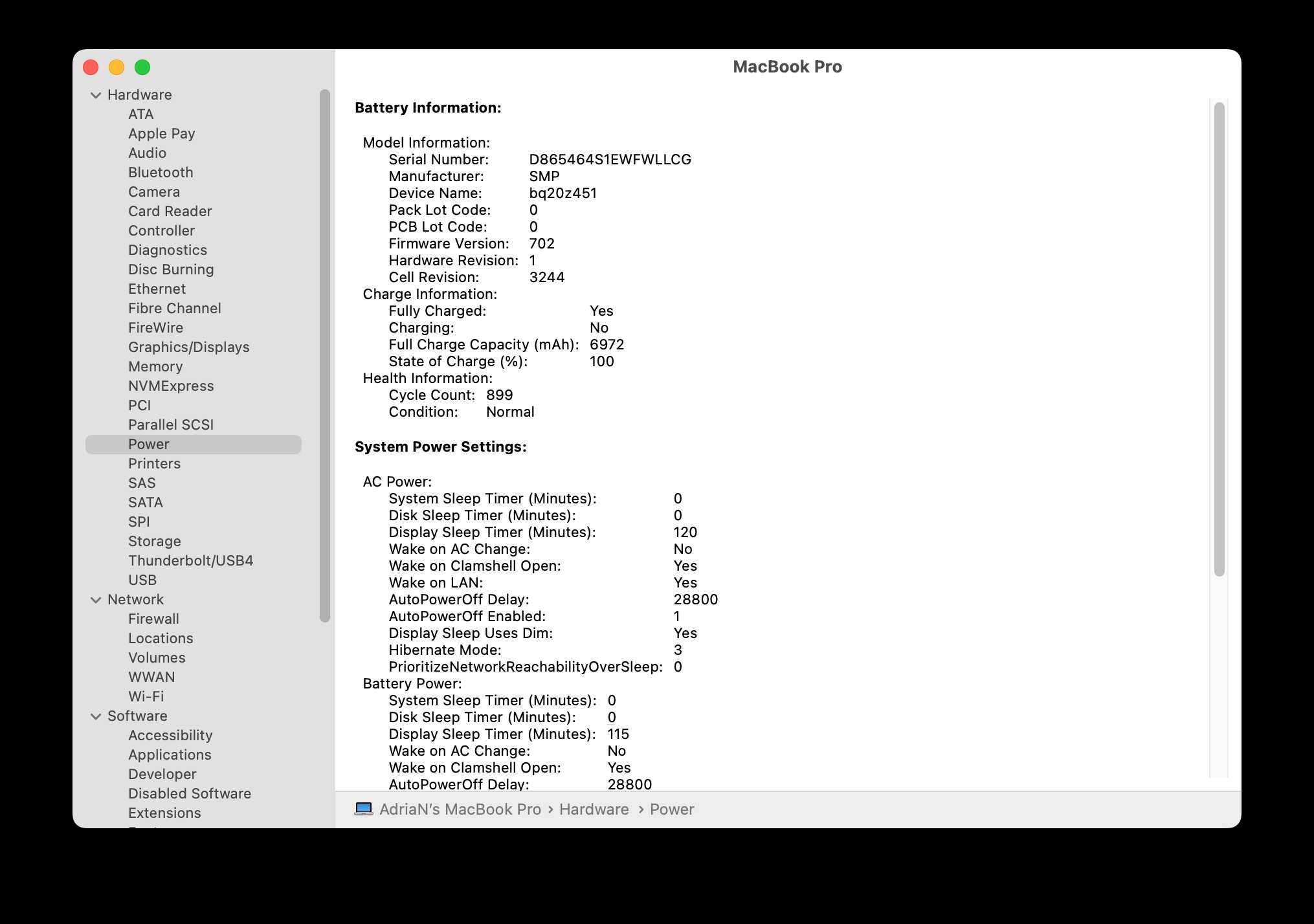Select Graphics/Displays under Hardware
The height and width of the screenshot is (924, 1314).
coord(189,346)
